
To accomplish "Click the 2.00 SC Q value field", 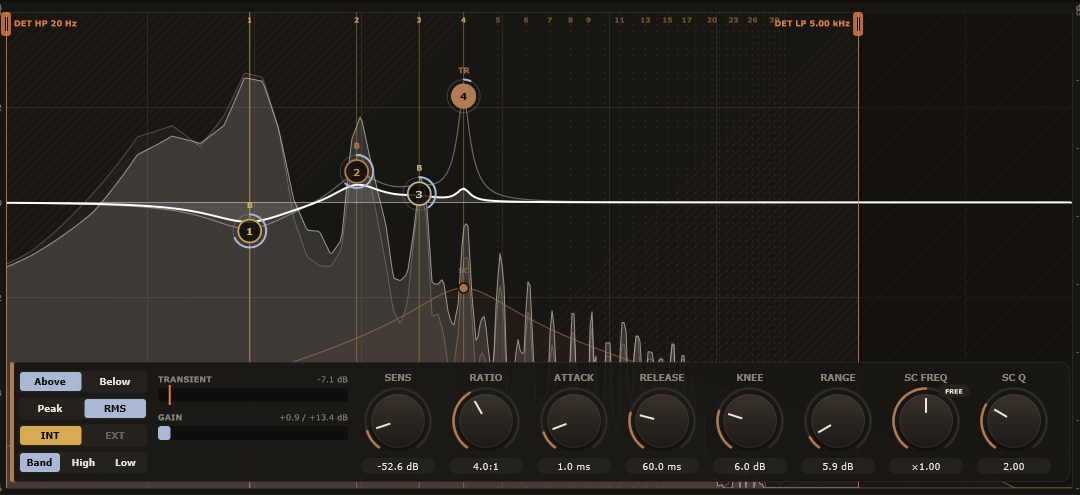I will 1013,466.
